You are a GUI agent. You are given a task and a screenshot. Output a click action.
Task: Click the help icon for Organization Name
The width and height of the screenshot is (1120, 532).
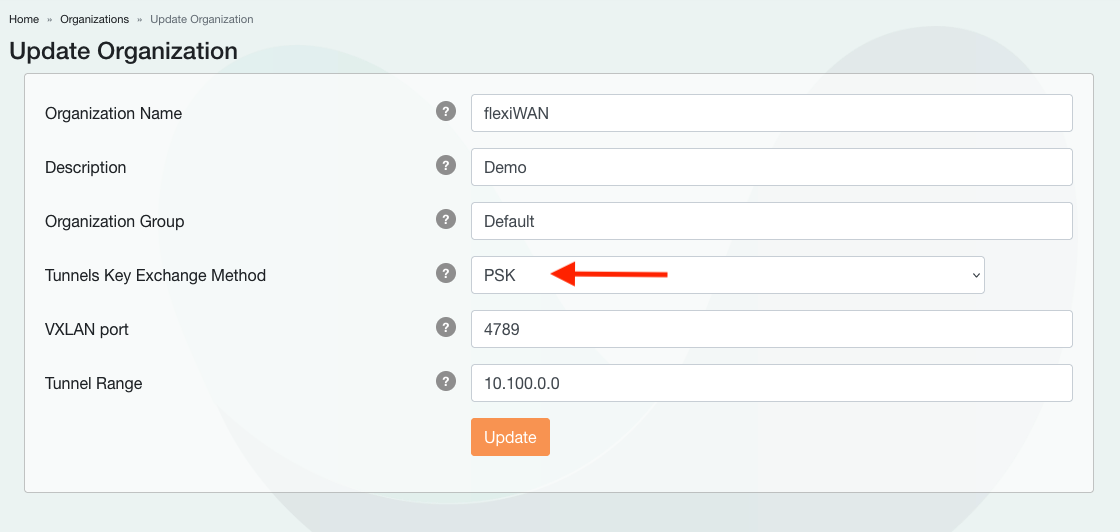tap(446, 111)
